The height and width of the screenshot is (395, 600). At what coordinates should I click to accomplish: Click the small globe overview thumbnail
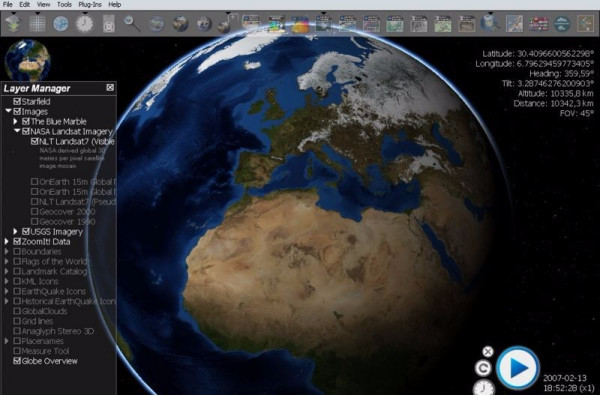[28, 60]
